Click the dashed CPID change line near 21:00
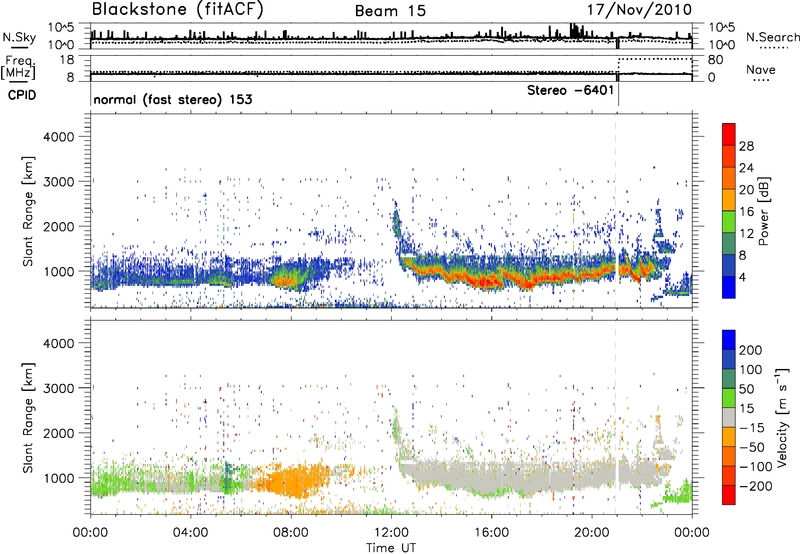Screen dimensions: 800x554 click(x=616, y=211)
